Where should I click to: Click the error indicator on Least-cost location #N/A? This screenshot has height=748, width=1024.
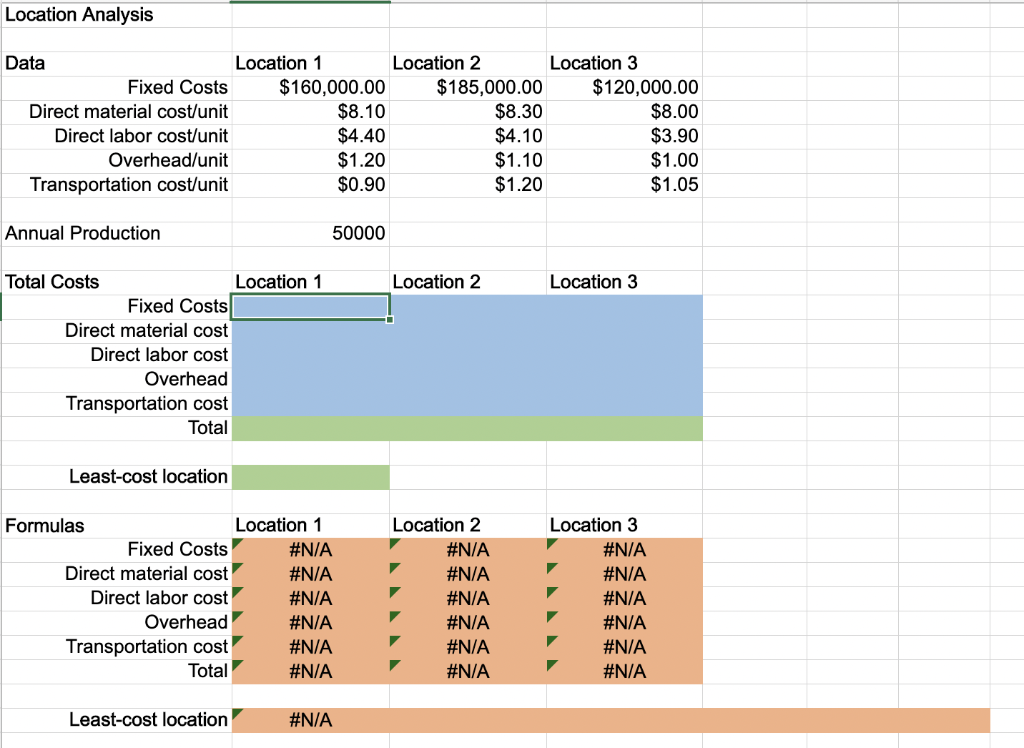pos(238,715)
